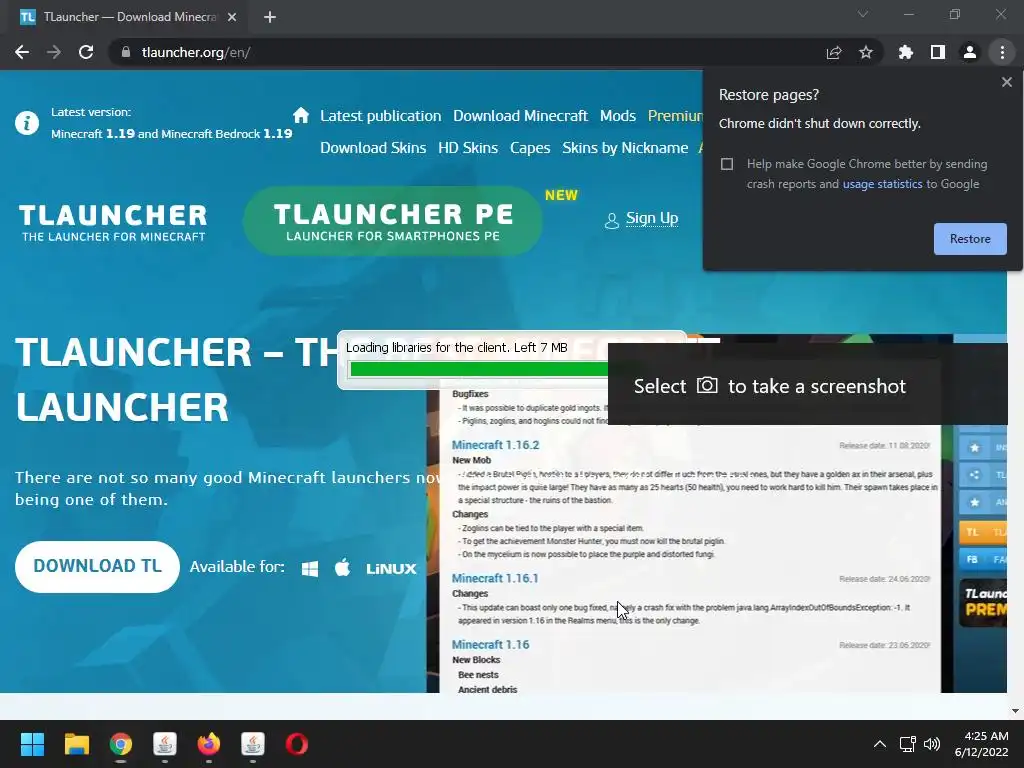Open the tab search chevron in title bar
The width and height of the screenshot is (1024, 768).
[863, 14]
